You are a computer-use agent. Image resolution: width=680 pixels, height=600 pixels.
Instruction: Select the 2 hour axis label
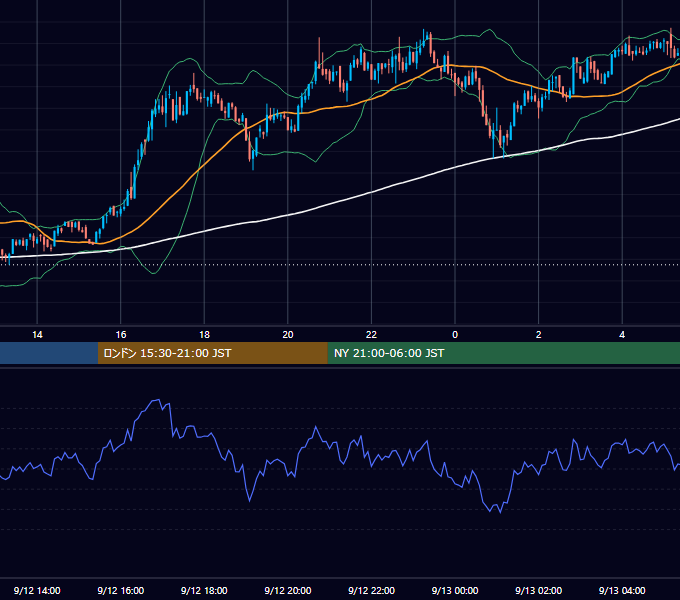(x=539, y=335)
